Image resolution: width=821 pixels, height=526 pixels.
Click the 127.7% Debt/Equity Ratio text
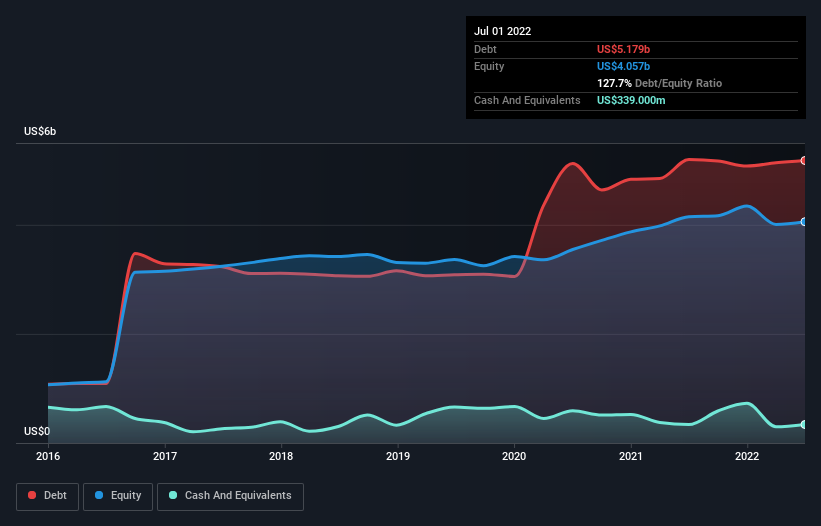click(660, 83)
